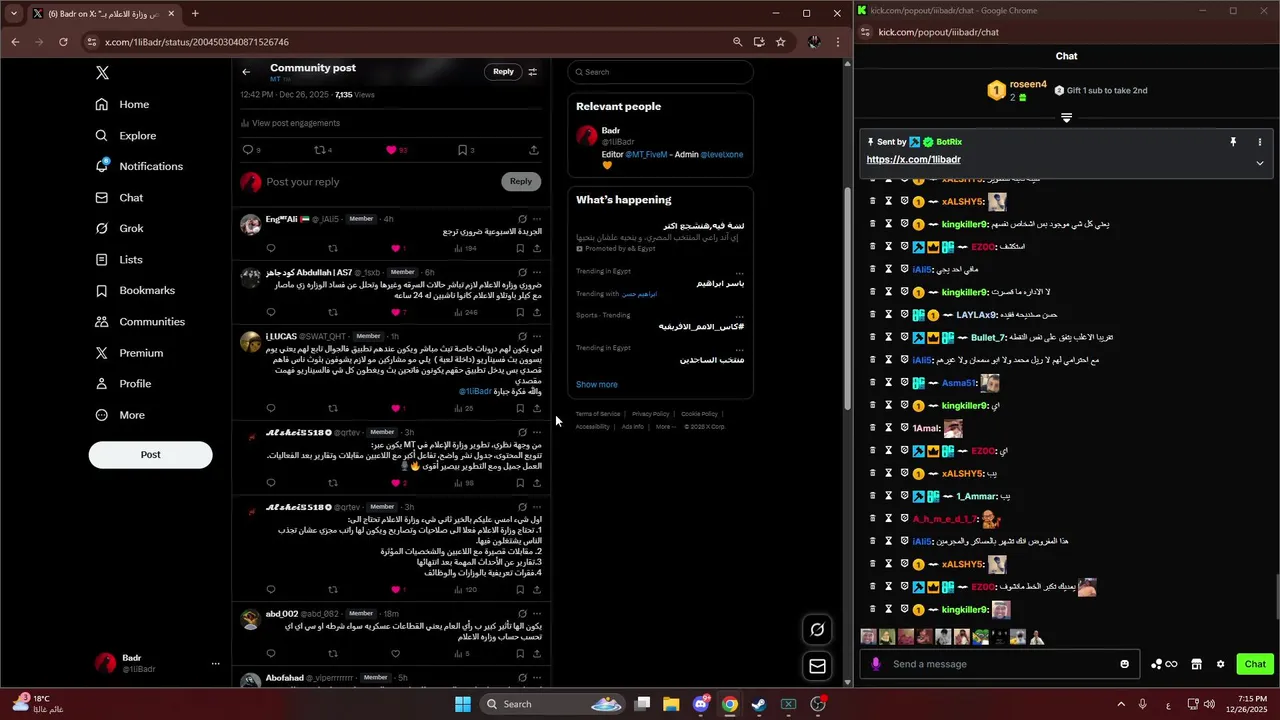Viewport: 1280px width, 720px height.
Task: Open Kick chat settings gear
Action: (1220, 664)
